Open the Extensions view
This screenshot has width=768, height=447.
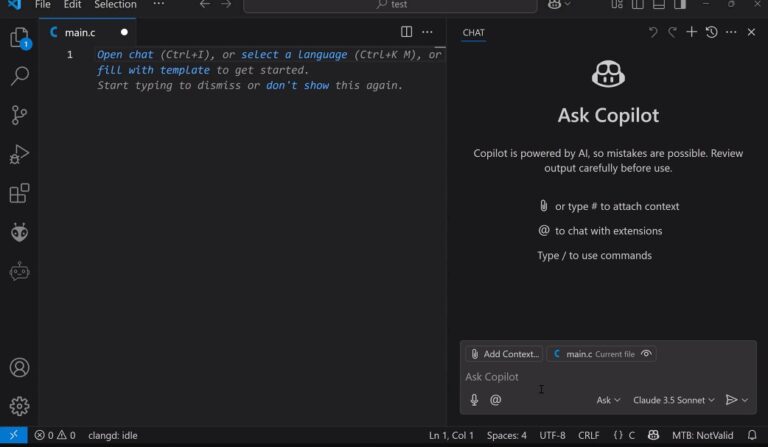(19, 193)
